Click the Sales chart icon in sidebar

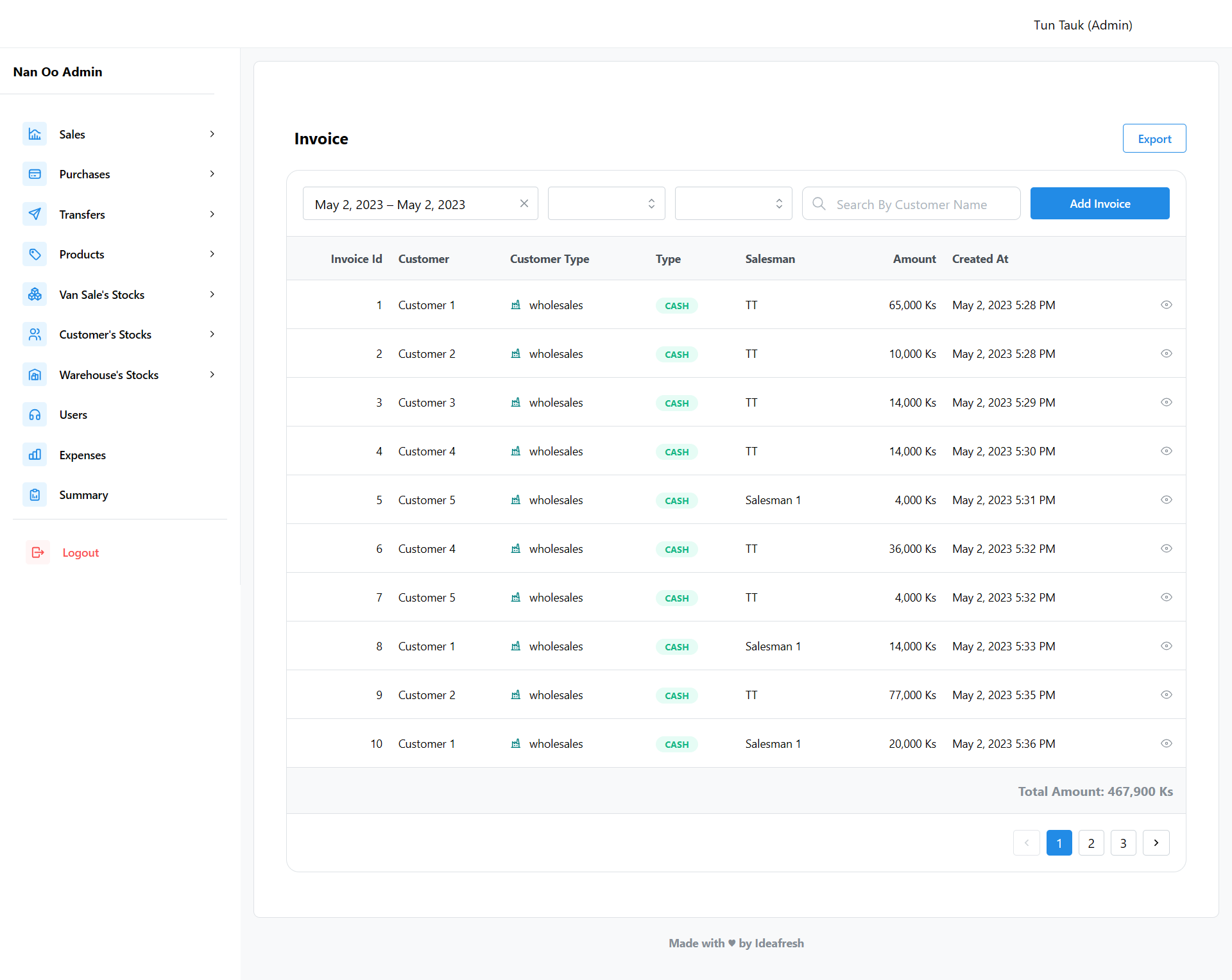click(x=35, y=134)
